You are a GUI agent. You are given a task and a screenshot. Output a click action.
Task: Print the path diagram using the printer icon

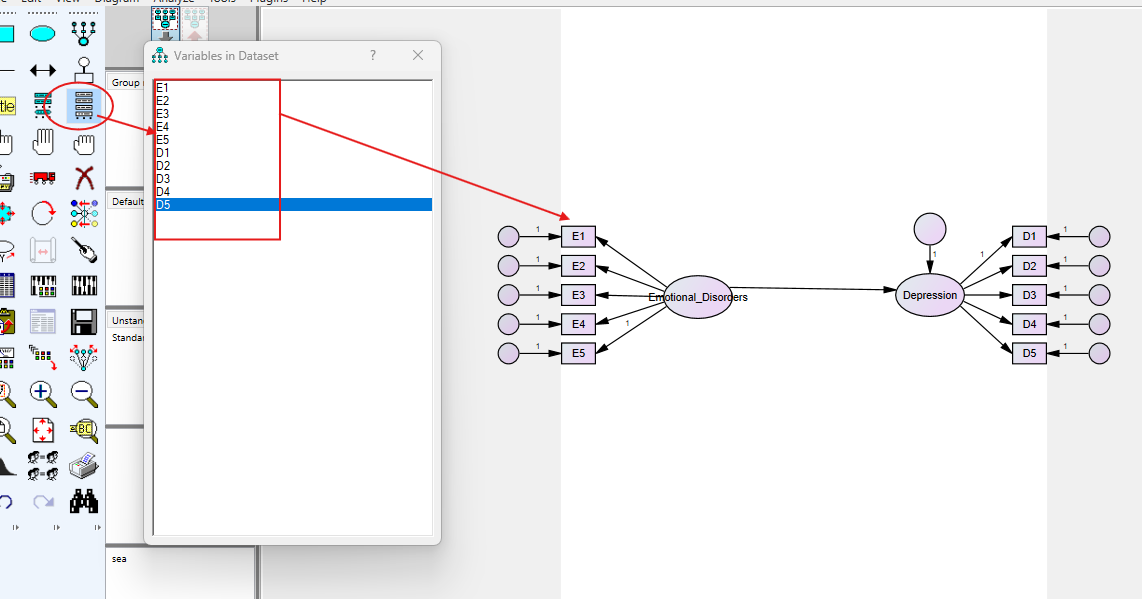tap(84, 465)
